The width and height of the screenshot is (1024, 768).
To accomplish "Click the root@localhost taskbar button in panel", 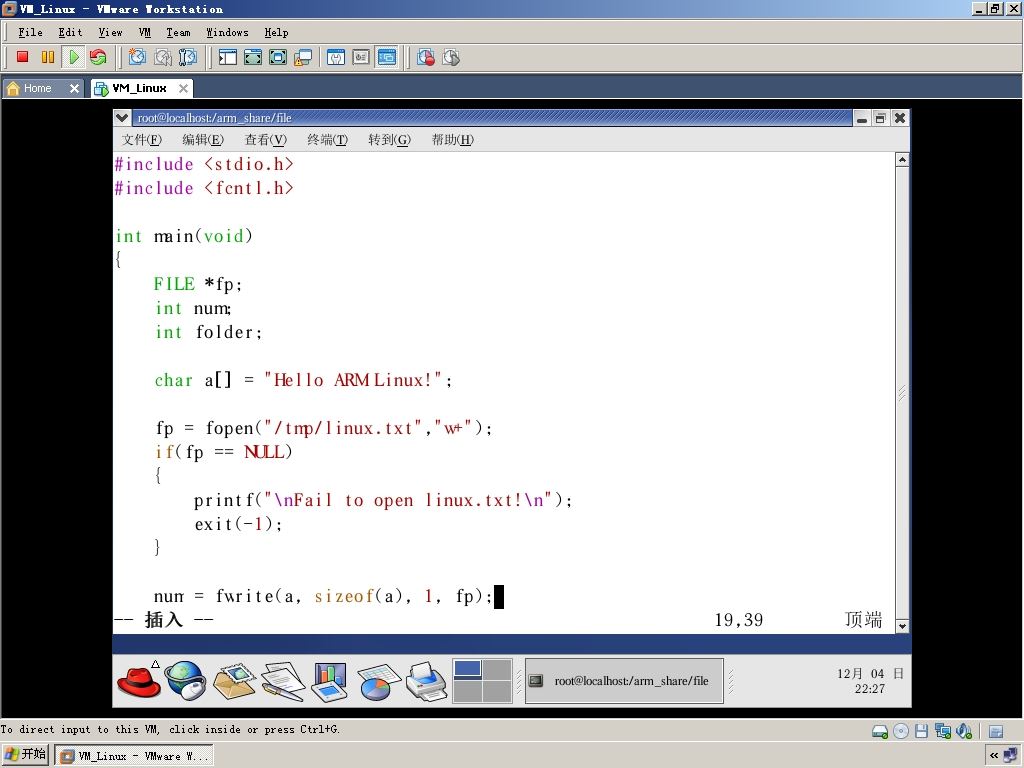I will click(x=624, y=681).
